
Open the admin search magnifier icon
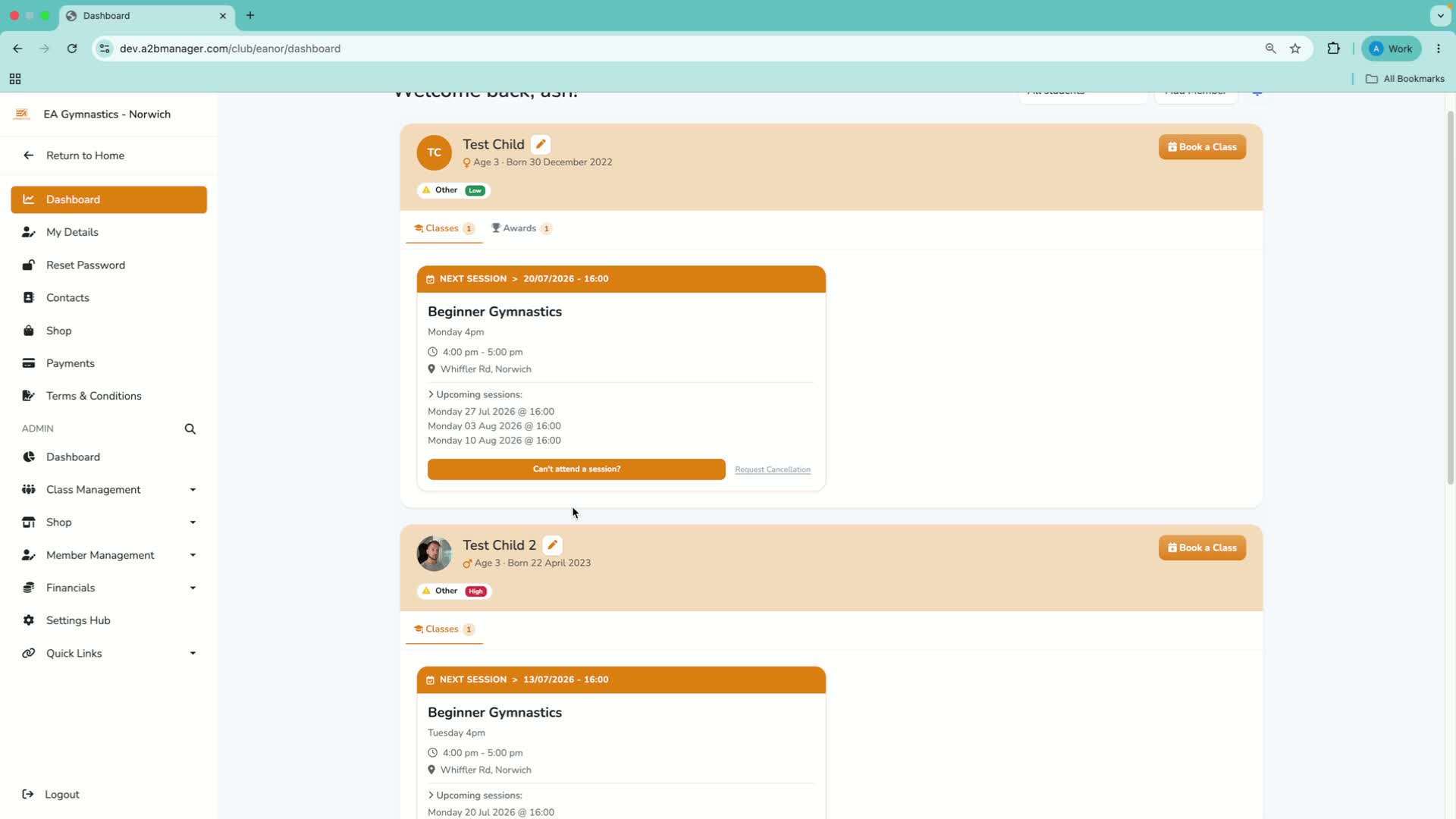click(x=190, y=429)
